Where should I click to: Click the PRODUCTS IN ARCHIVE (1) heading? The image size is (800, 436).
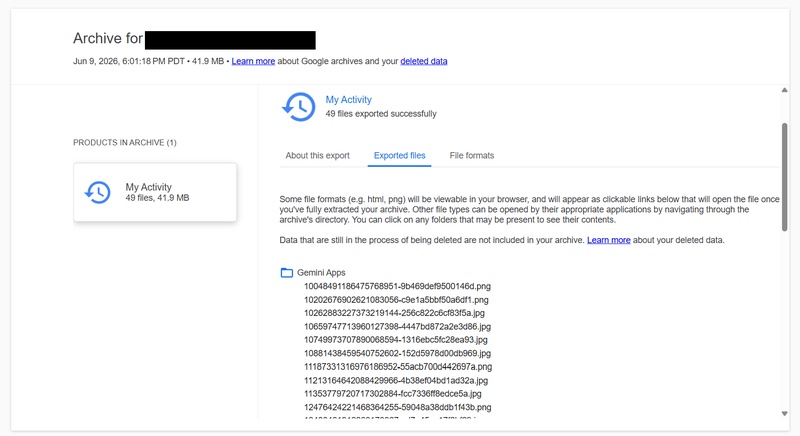pos(125,143)
